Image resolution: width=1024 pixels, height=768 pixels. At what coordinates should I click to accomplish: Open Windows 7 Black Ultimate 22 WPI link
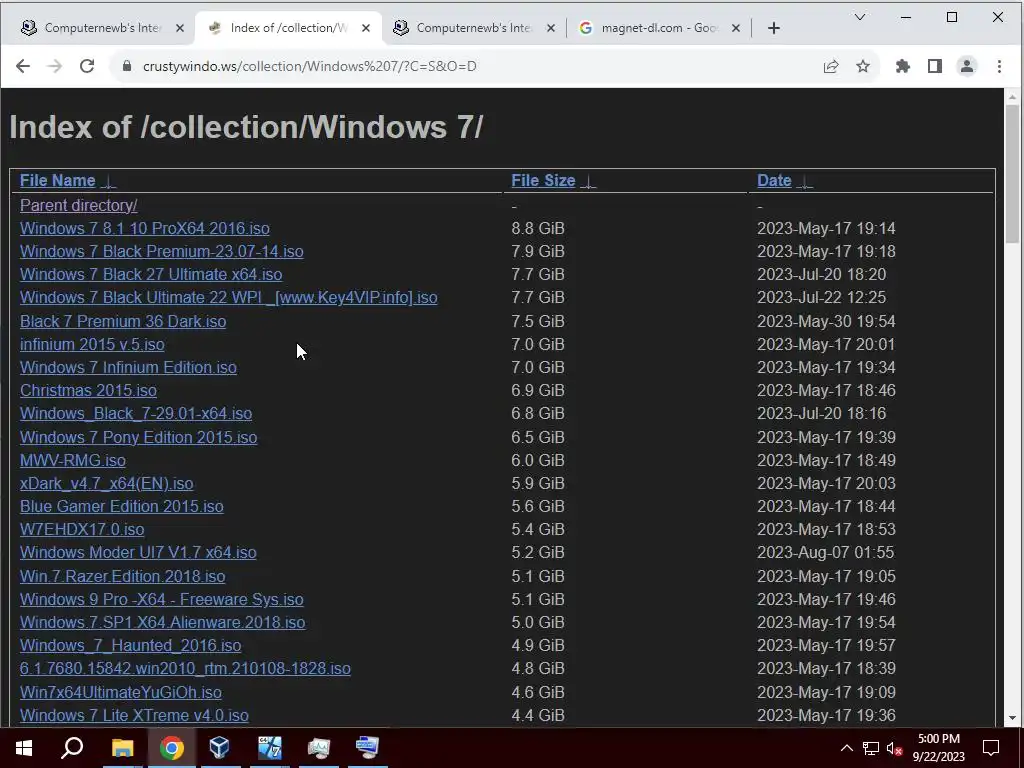click(x=229, y=297)
